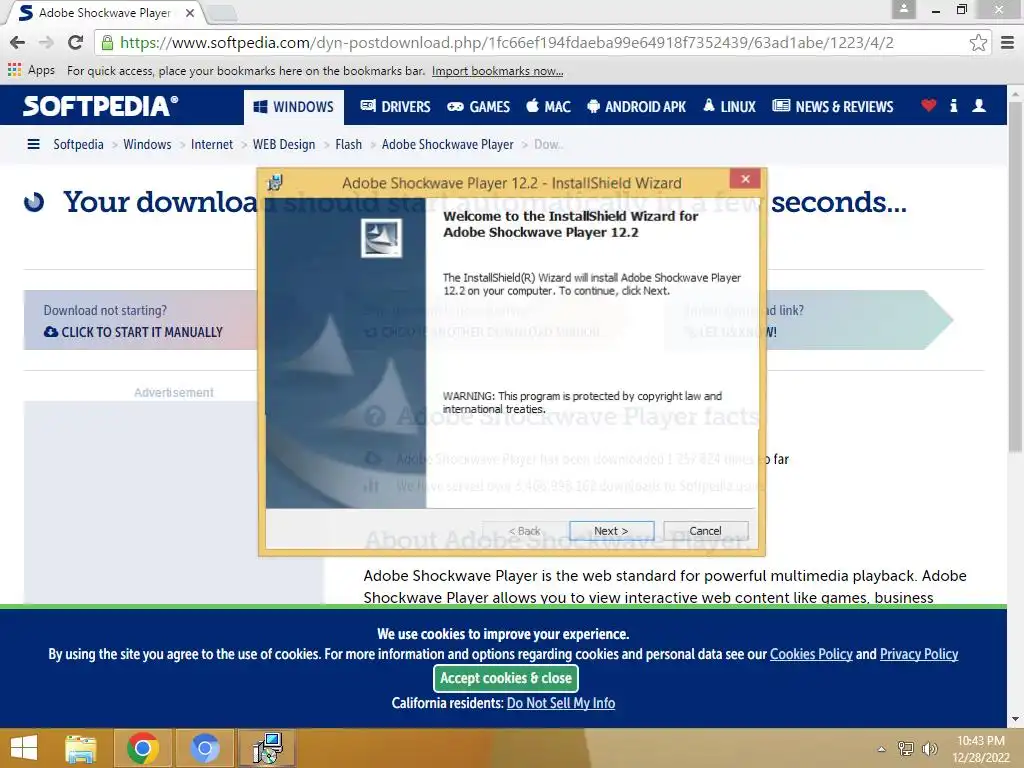Click the Softpedia logo
The height and width of the screenshot is (768, 1024).
[101, 106]
